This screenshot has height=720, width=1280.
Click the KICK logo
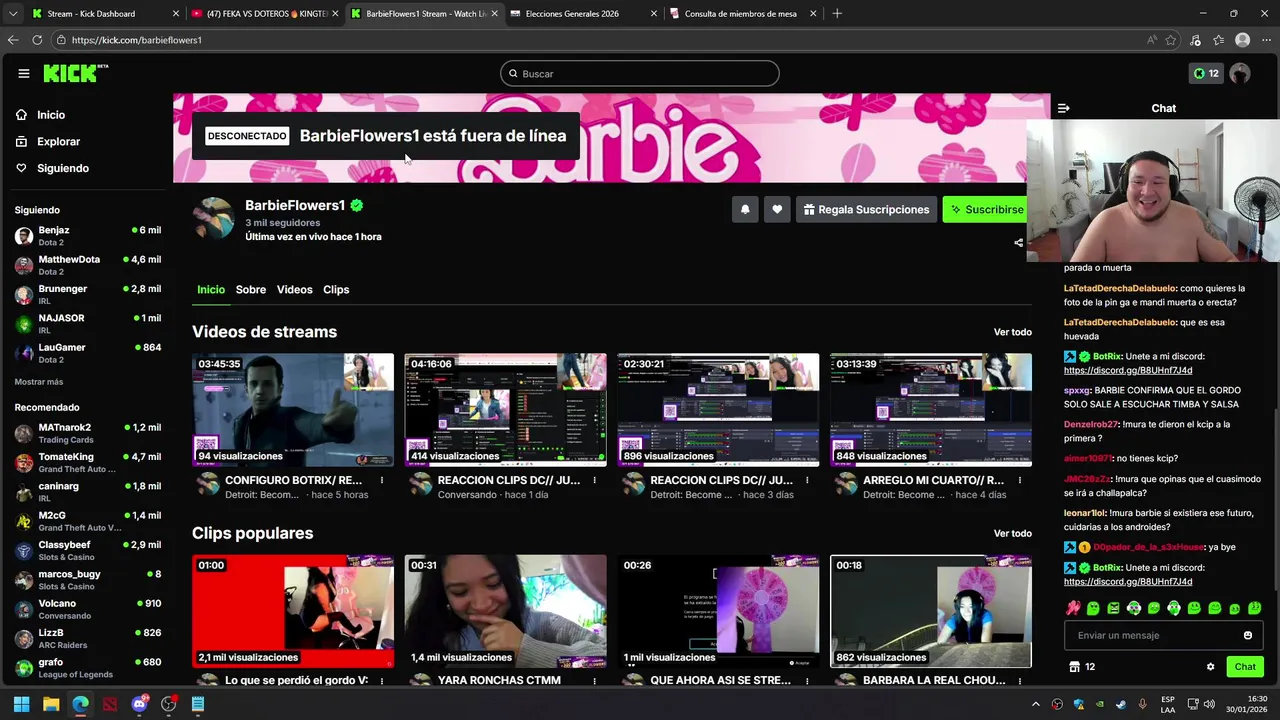pyautogui.click(x=75, y=73)
